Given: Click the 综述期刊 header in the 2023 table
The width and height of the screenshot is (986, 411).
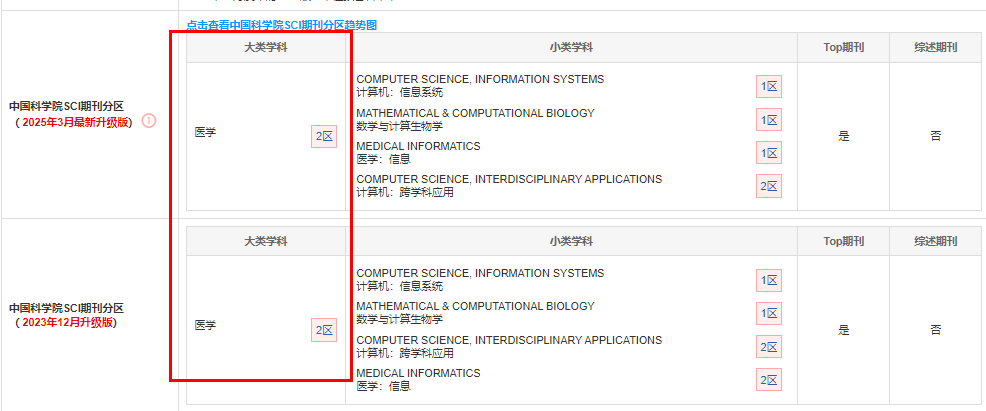Looking at the screenshot, I should pos(936,241).
